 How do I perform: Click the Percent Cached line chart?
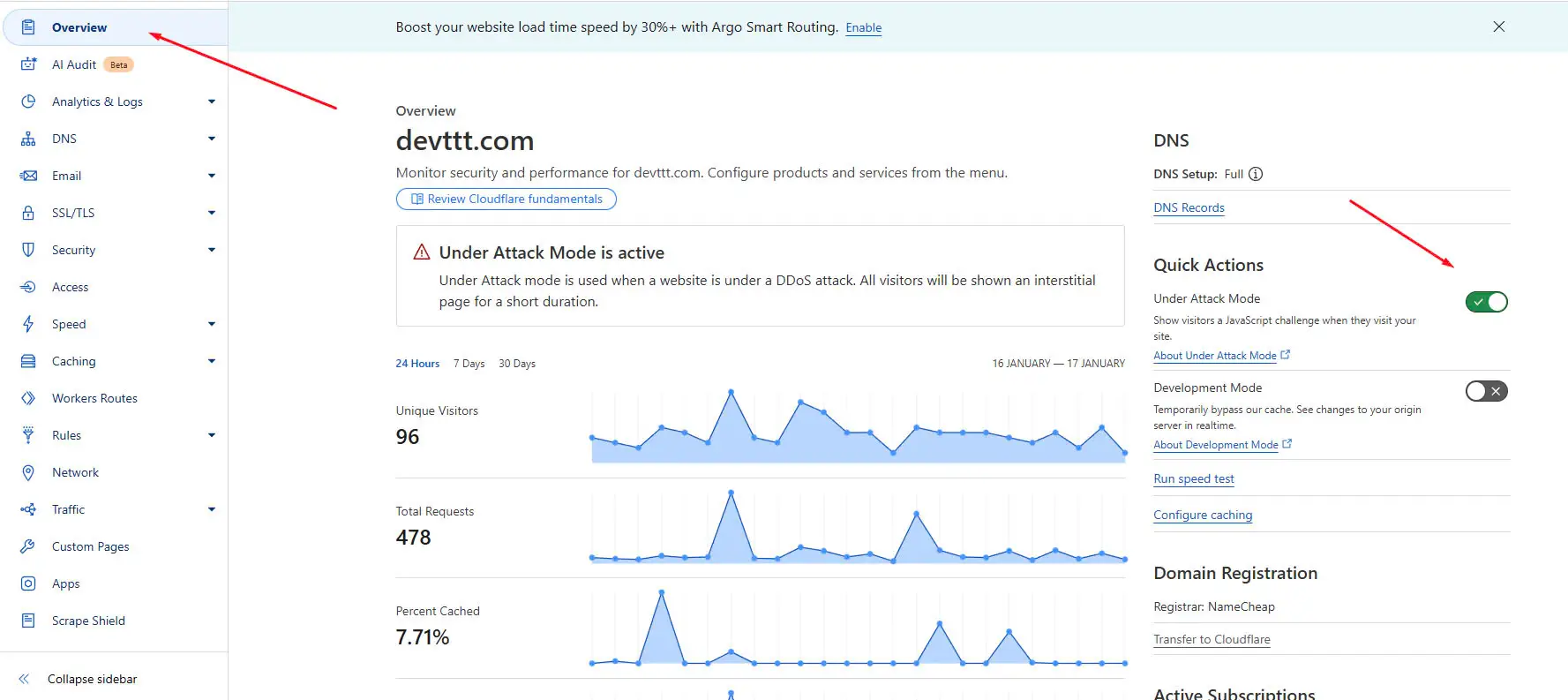859,628
